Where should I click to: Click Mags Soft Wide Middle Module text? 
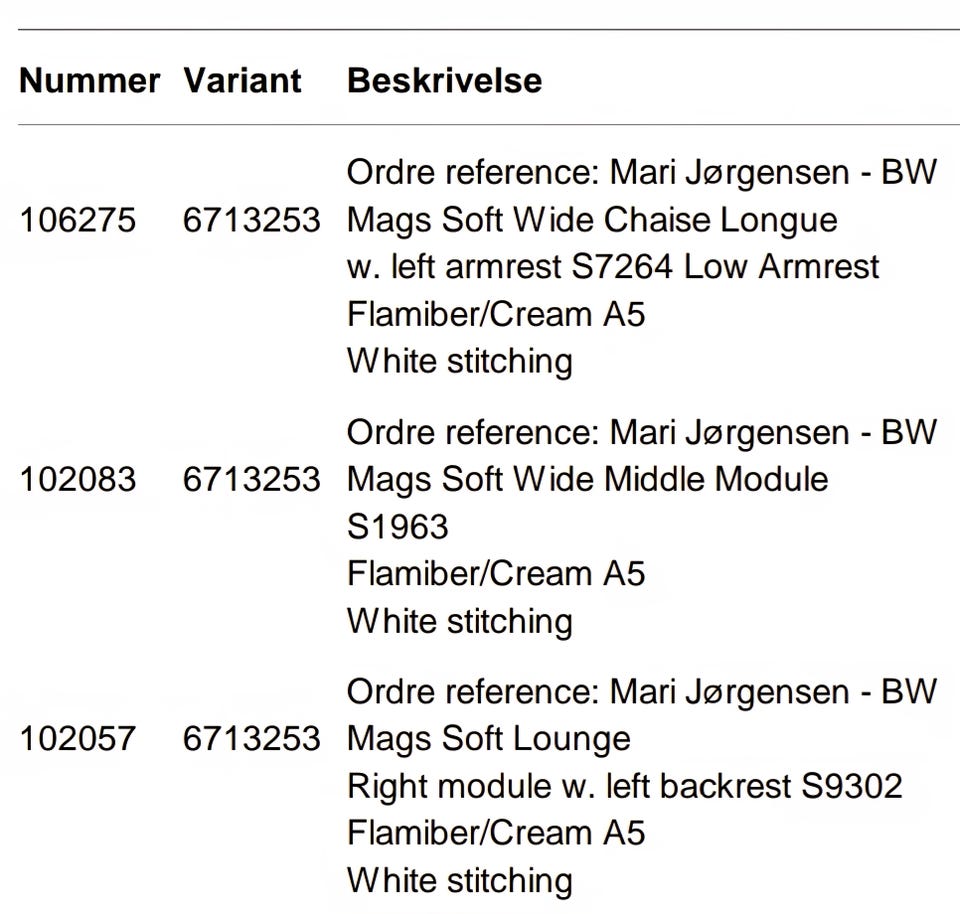click(x=588, y=479)
